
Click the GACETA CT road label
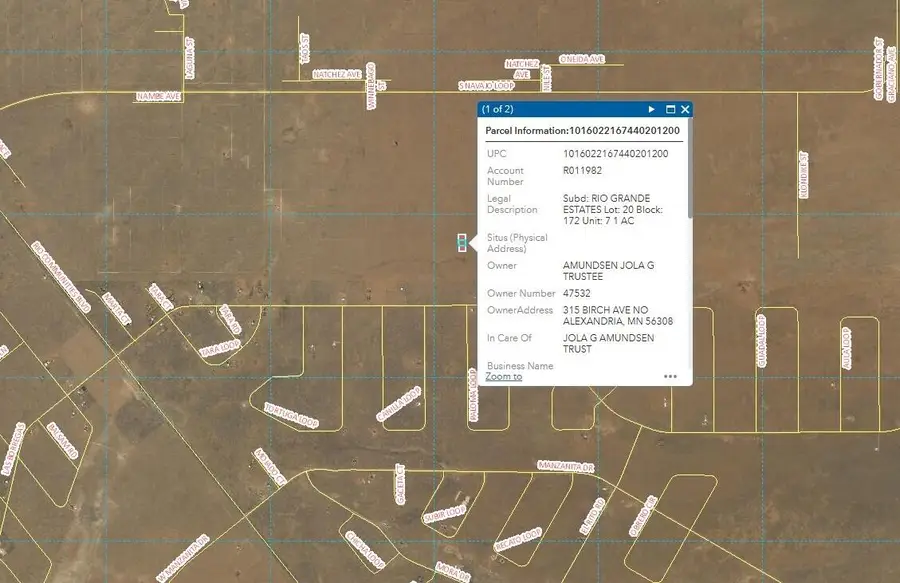click(x=400, y=484)
